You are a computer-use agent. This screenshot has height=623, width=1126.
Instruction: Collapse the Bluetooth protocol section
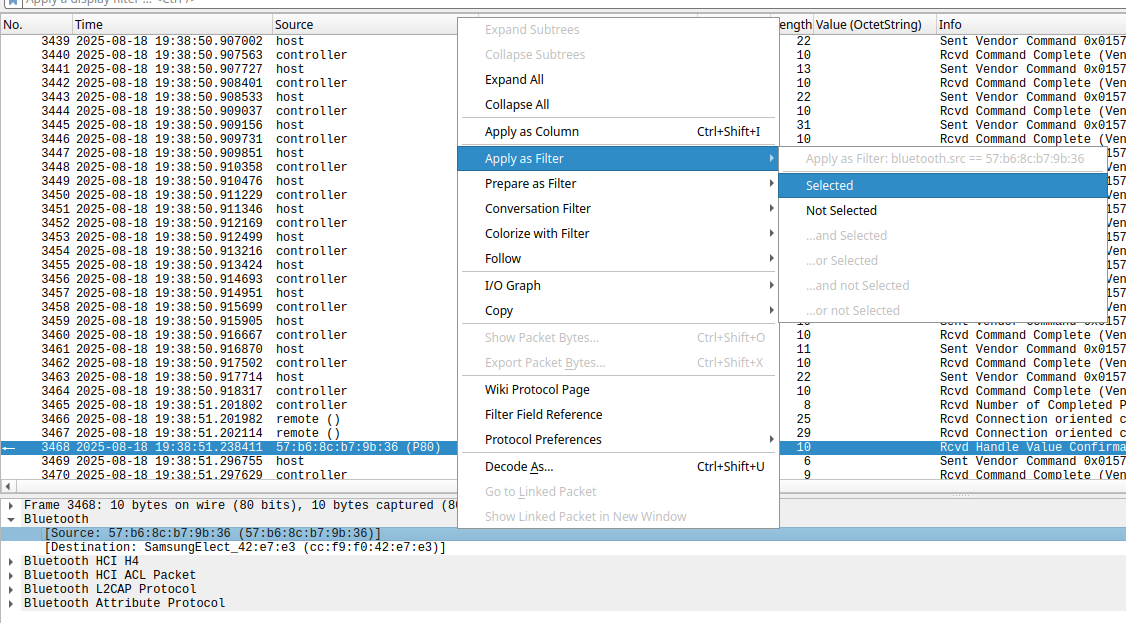point(11,520)
